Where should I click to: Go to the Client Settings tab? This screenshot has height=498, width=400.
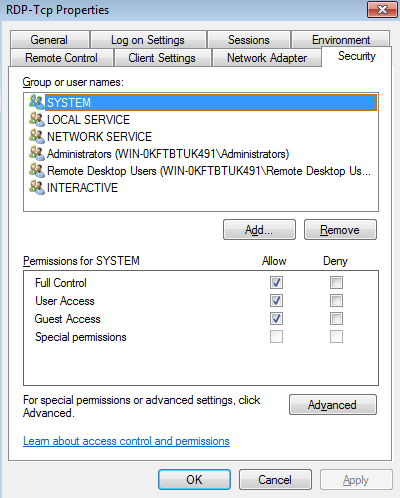pyautogui.click(x=162, y=58)
